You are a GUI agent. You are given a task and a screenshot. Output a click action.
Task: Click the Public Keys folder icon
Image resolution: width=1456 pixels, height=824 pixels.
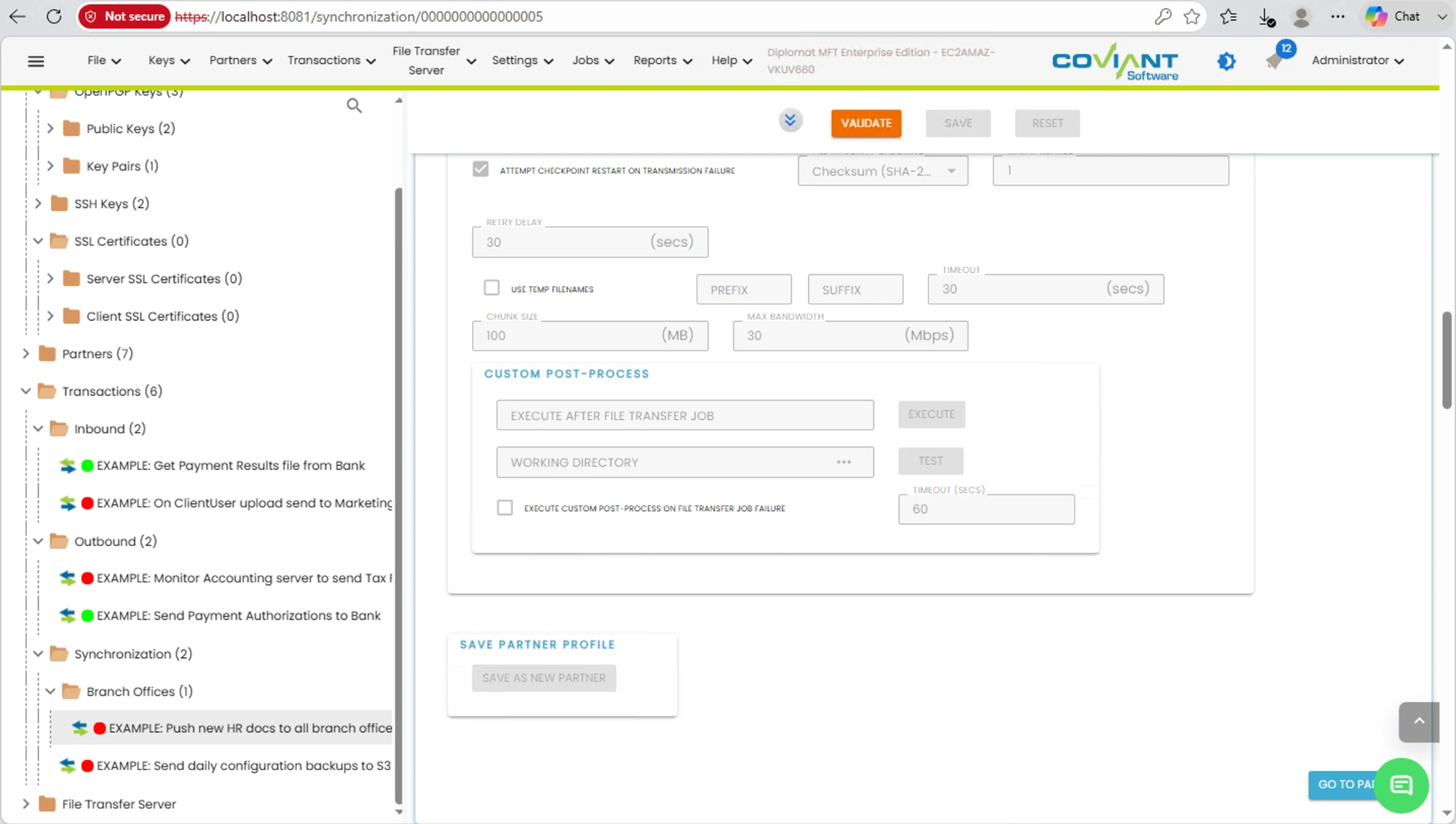[71, 129]
